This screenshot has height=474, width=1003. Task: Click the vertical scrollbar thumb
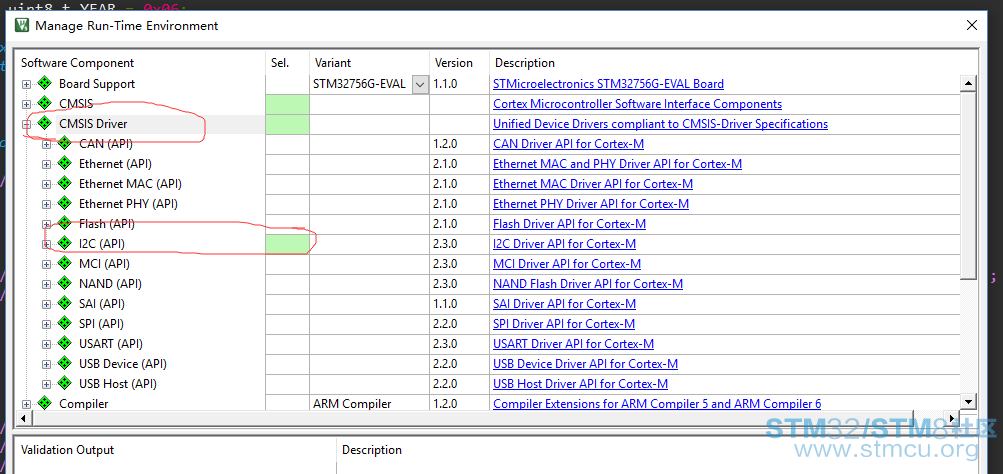968,184
